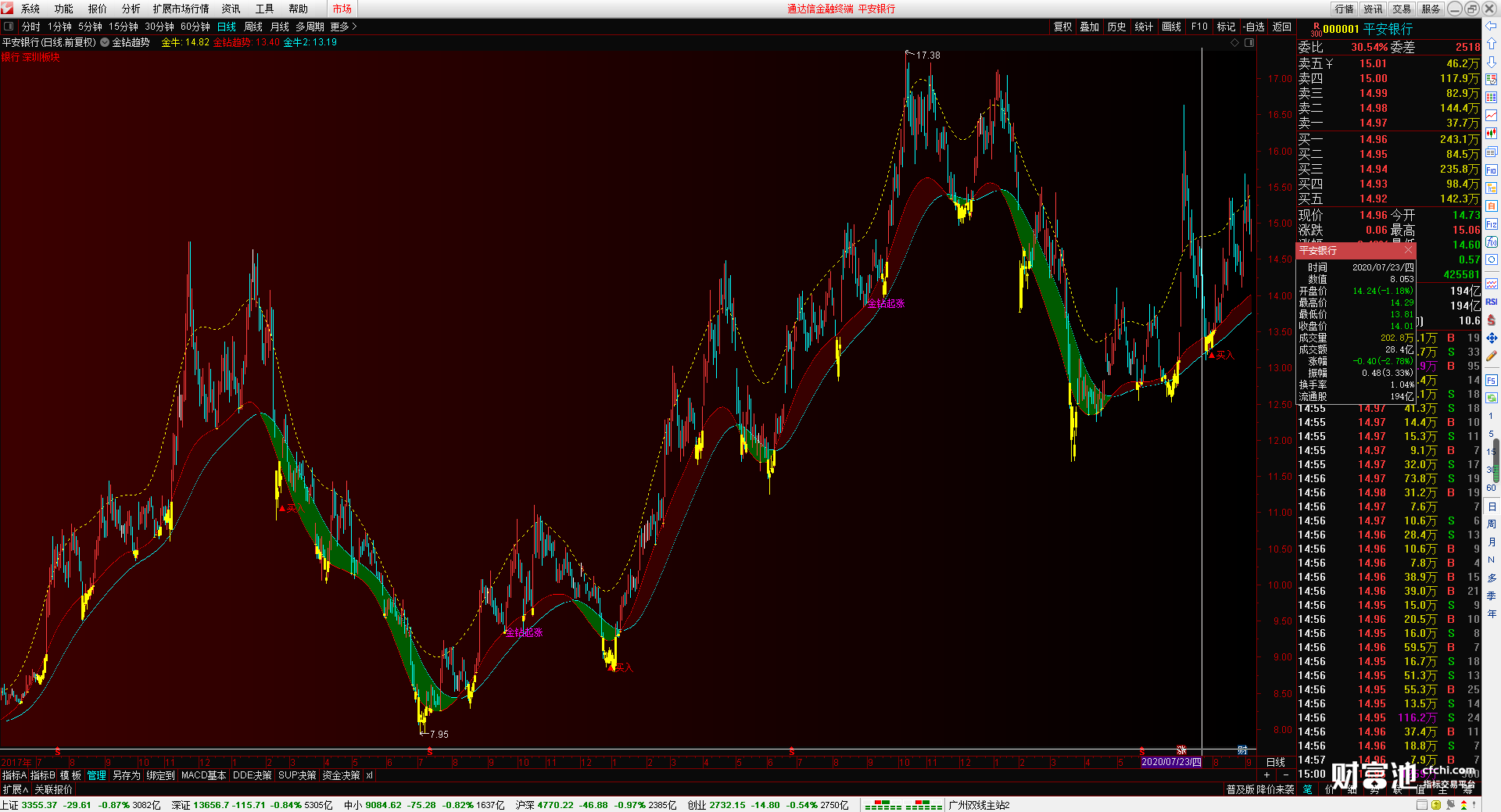This screenshot has width=1501, height=812.
Task: Click the 2020/07/23/四 date marker on timeline
Action: click(x=1170, y=761)
